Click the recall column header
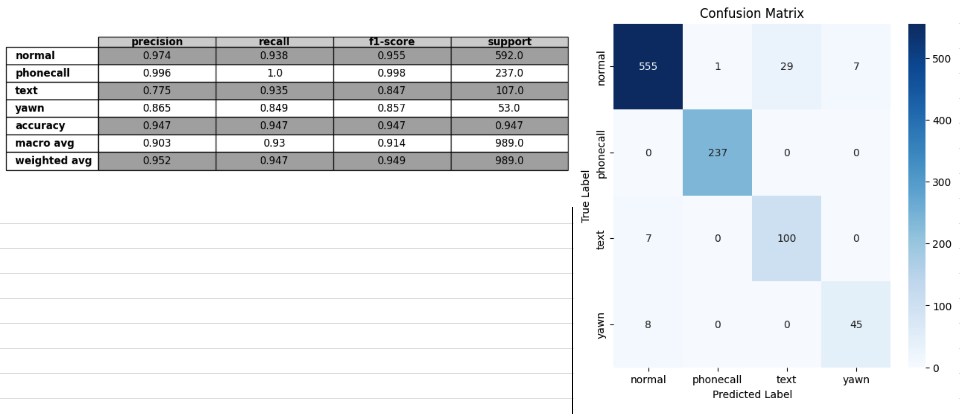The height and width of the screenshot is (414, 960). pos(274,42)
